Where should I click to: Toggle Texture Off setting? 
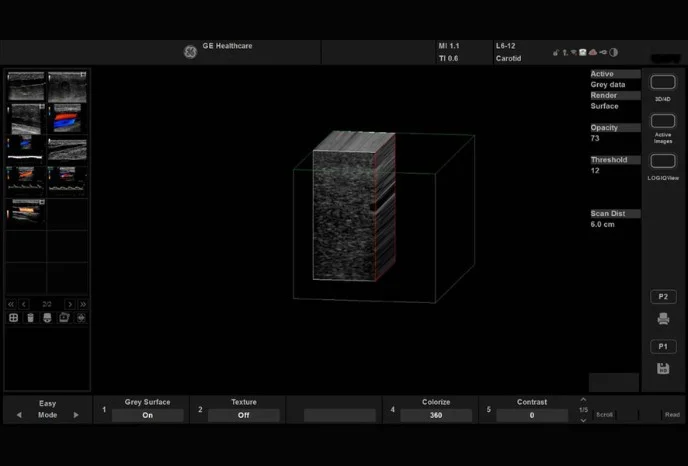(x=244, y=415)
